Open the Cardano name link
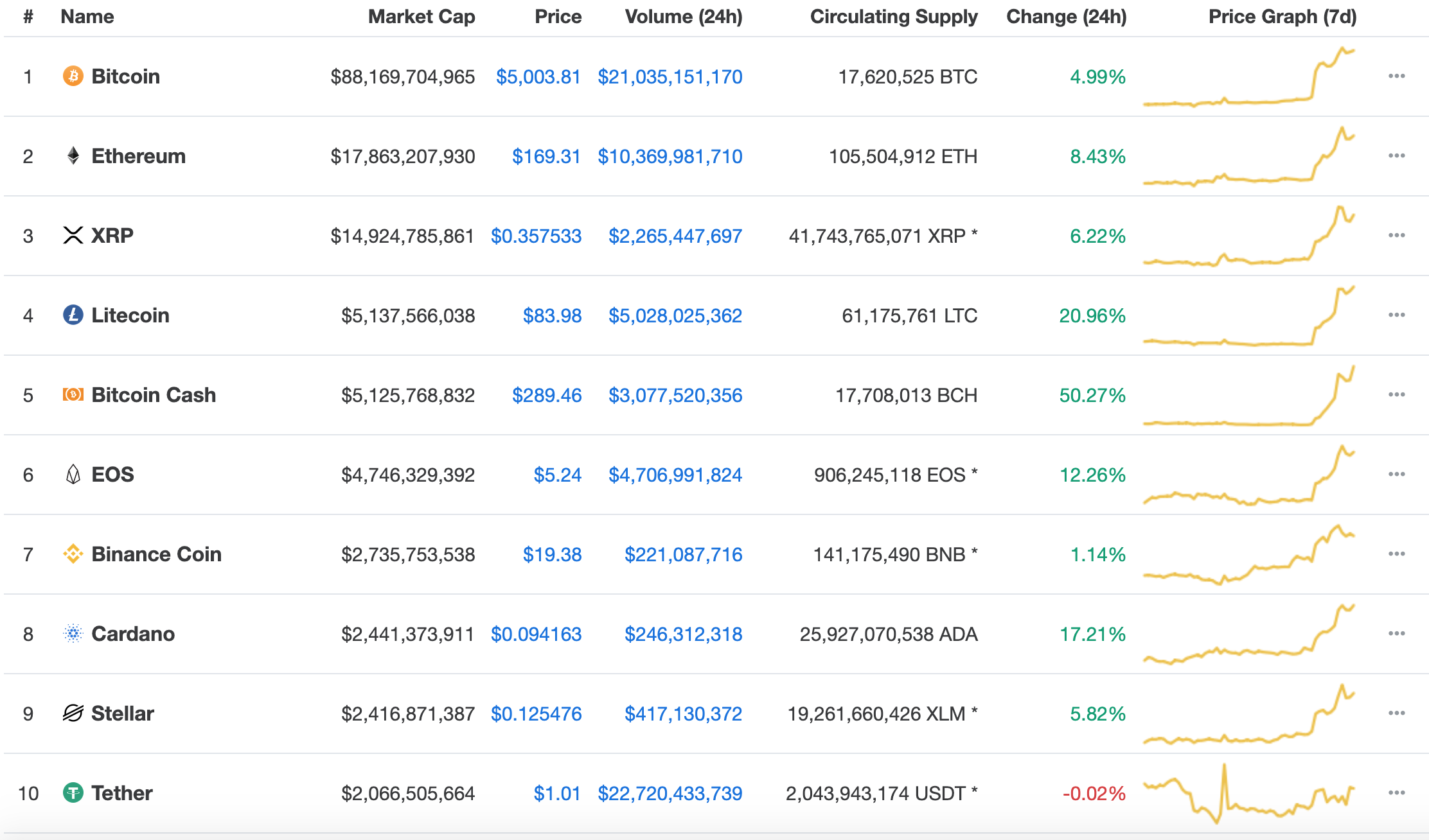Image resolution: width=1429 pixels, height=840 pixels. (133, 634)
